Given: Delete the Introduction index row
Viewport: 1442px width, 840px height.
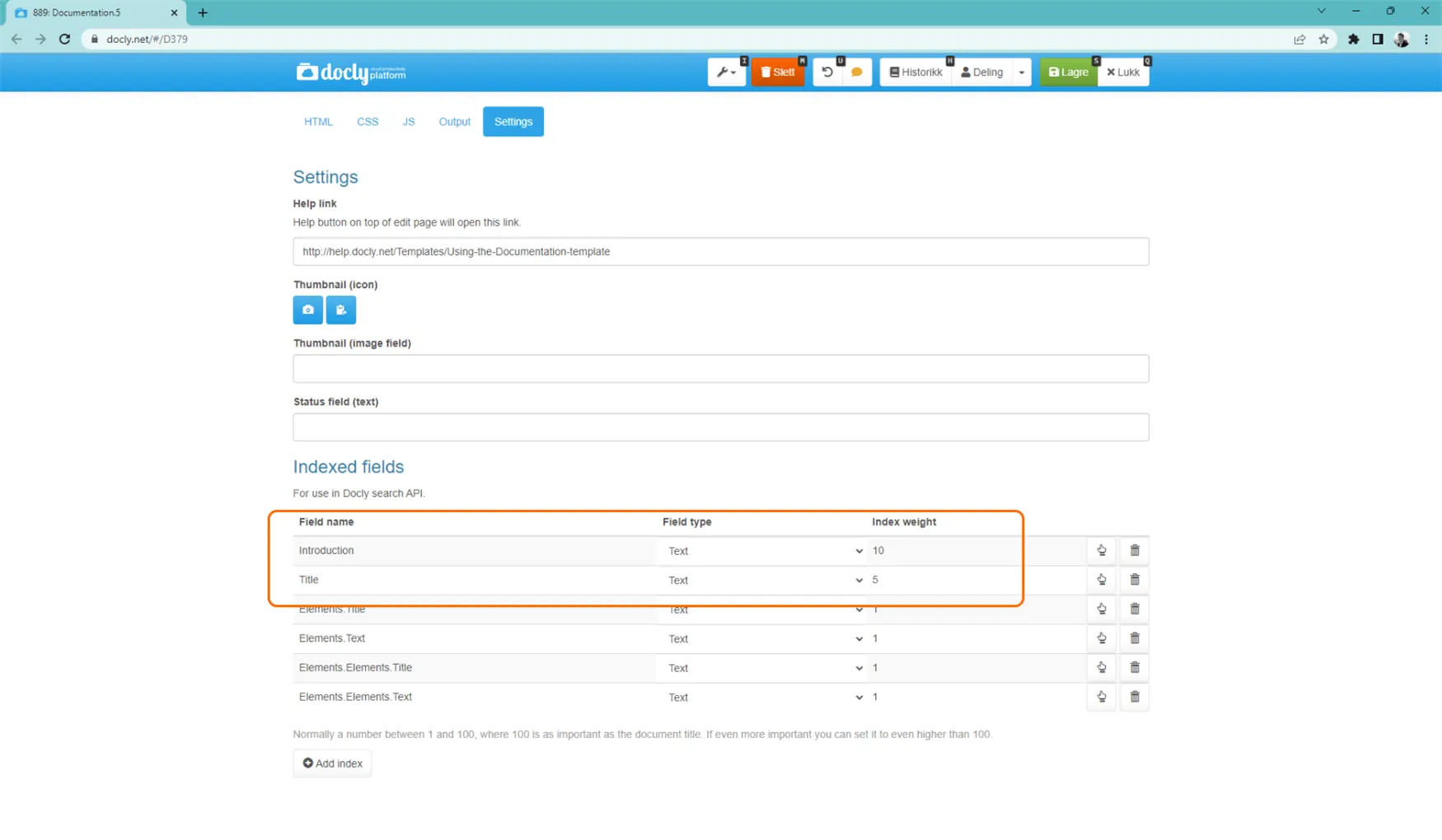Looking at the screenshot, I should (1135, 550).
